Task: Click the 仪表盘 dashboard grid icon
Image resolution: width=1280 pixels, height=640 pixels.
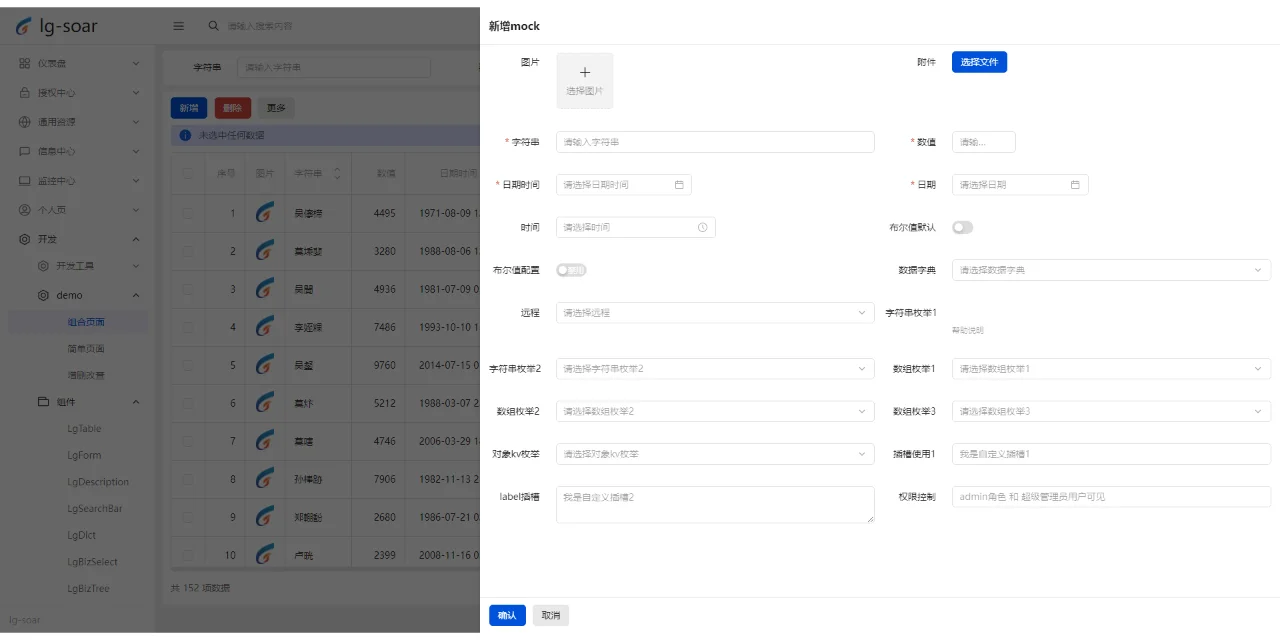Action: click(x=25, y=63)
